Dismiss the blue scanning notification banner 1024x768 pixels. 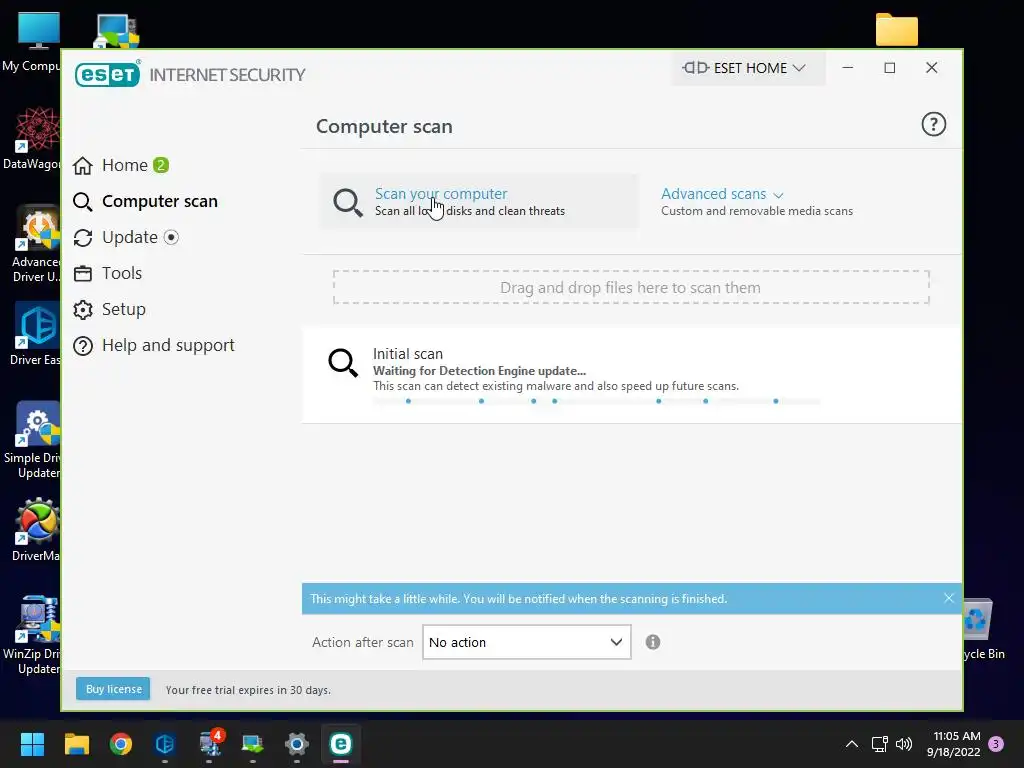click(949, 598)
